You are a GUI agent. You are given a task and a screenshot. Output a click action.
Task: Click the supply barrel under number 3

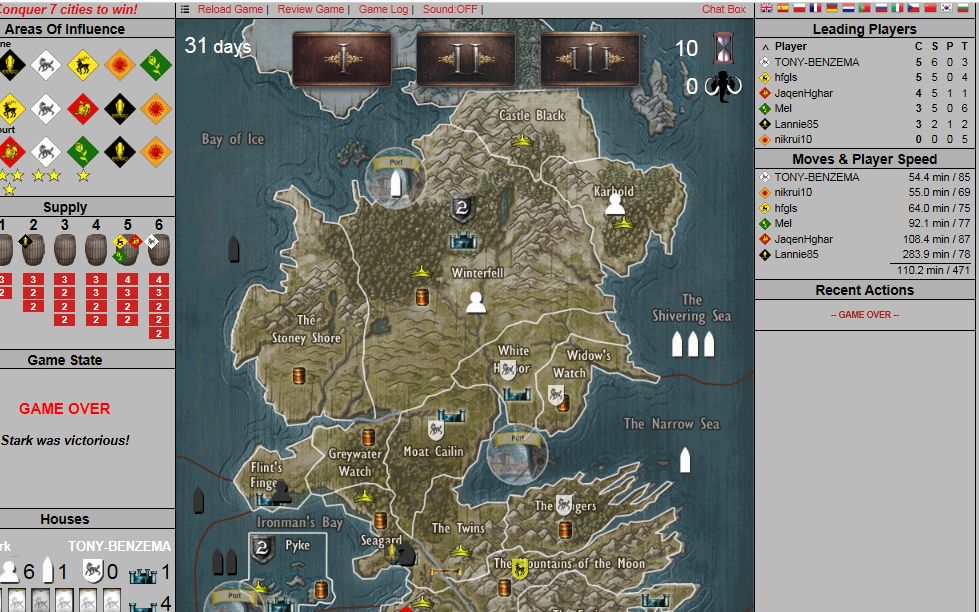coord(65,249)
